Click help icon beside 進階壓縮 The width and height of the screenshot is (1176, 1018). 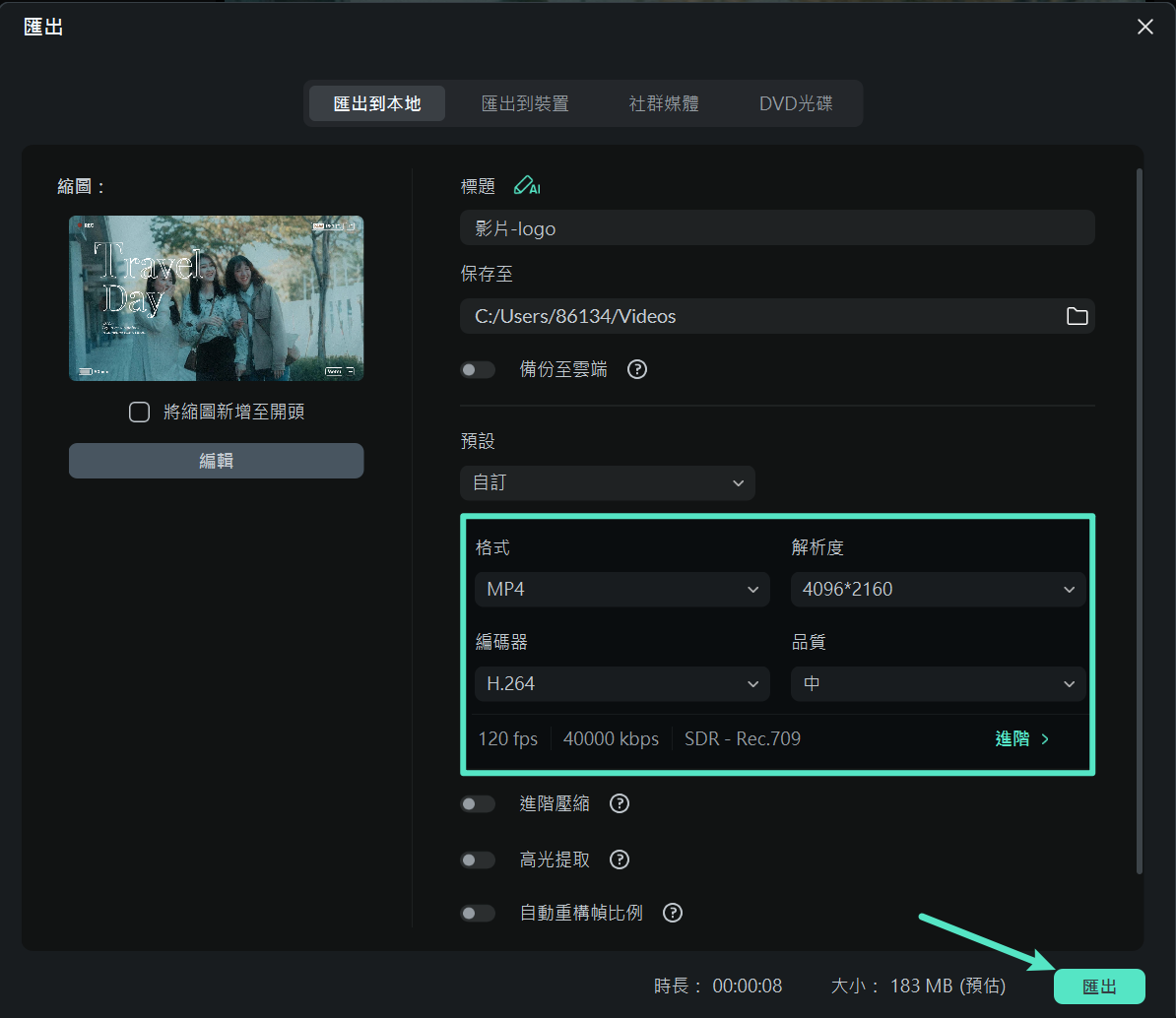(620, 803)
